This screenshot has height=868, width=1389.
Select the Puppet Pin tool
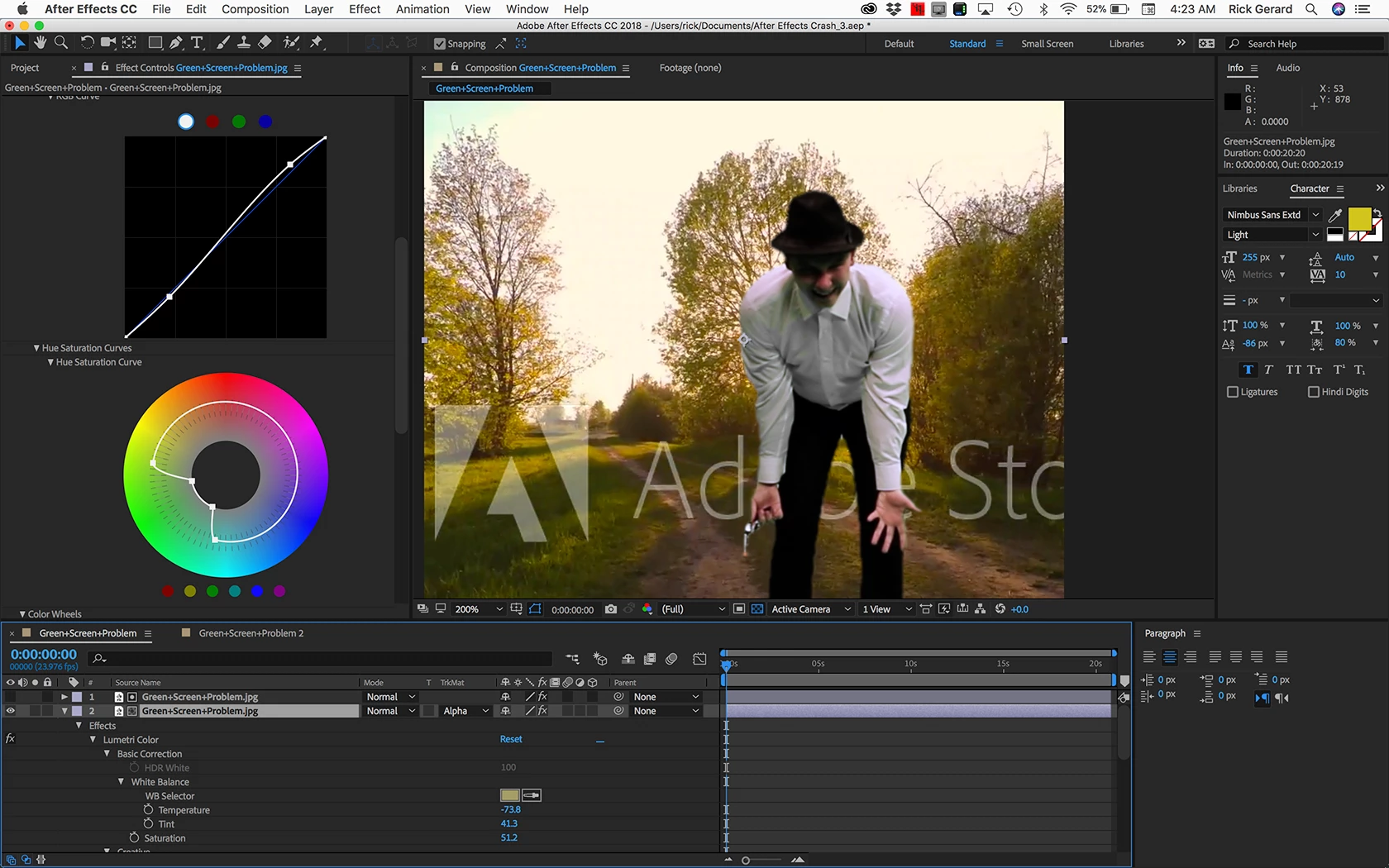tap(317, 42)
